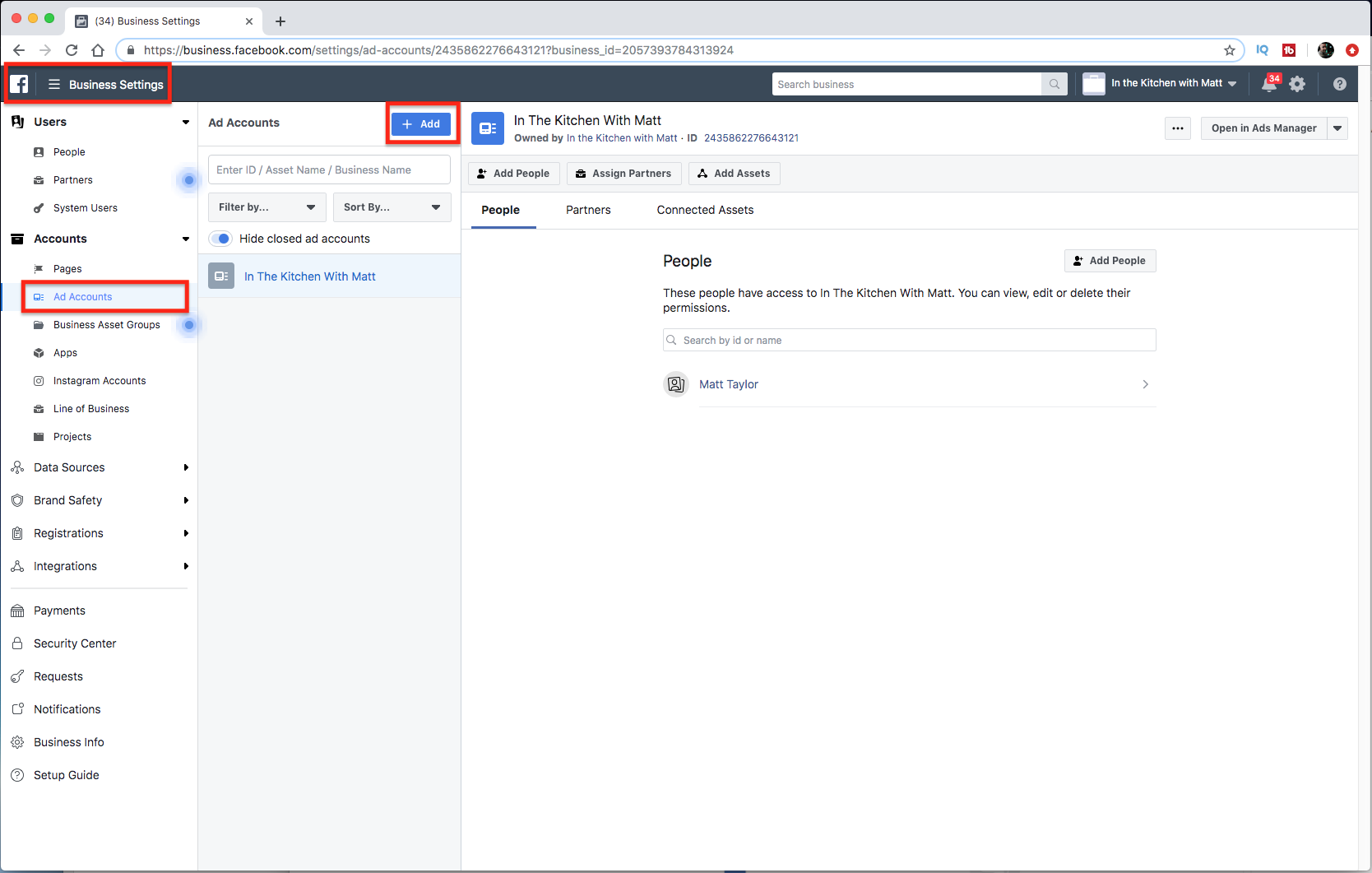The width and height of the screenshot is (1372, 873).
Task: Click the blue Add button for ad accounts
Action: (x=421, y=124)
